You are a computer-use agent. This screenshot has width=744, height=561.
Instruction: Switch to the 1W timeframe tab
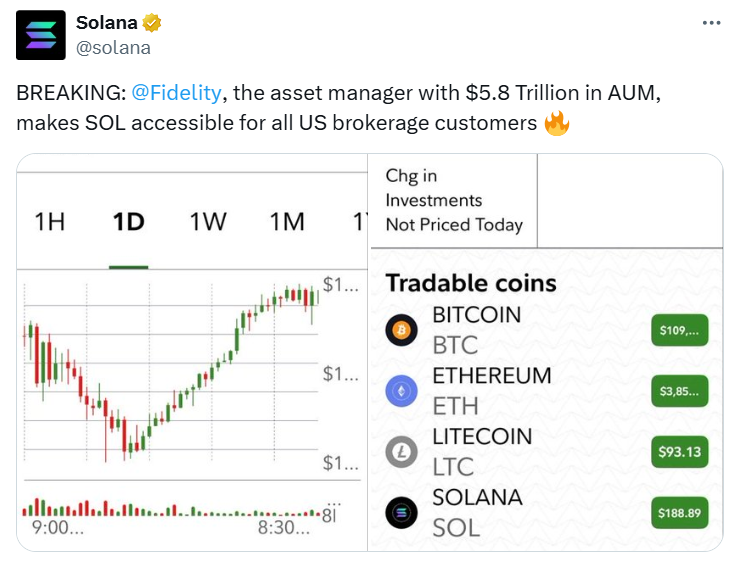tap(208, 221)
